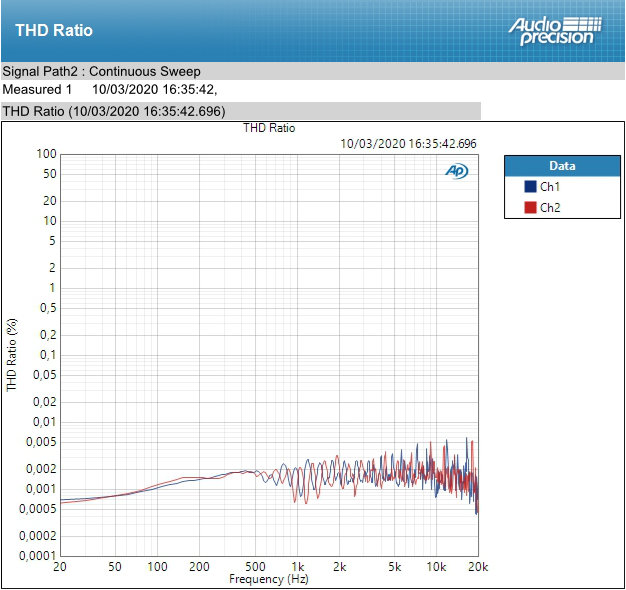626x590 pixels.
Task: Click the THD Ratio title above the graph
Action: click(269, 128)
